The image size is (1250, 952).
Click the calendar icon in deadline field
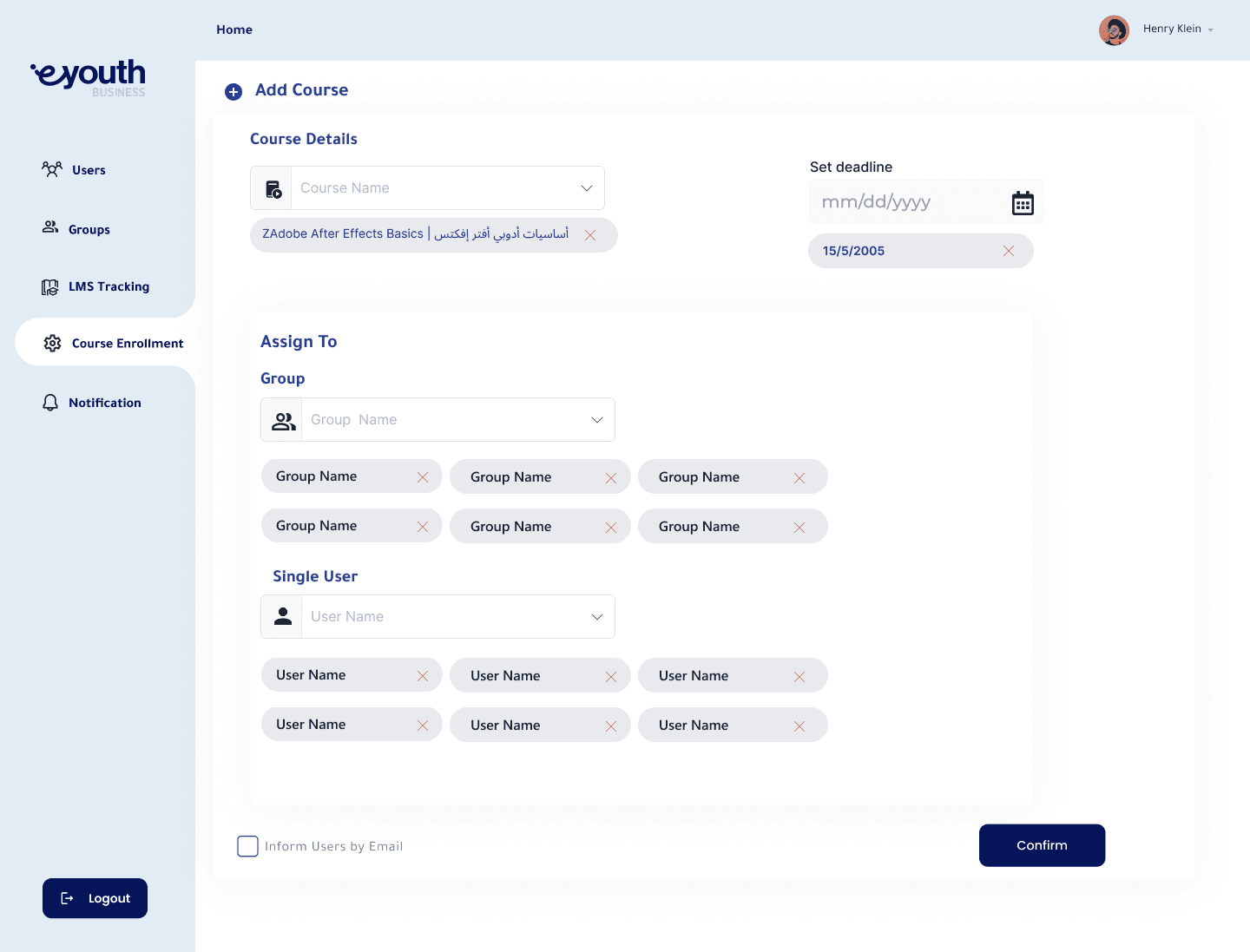(x=1023, y=203)
